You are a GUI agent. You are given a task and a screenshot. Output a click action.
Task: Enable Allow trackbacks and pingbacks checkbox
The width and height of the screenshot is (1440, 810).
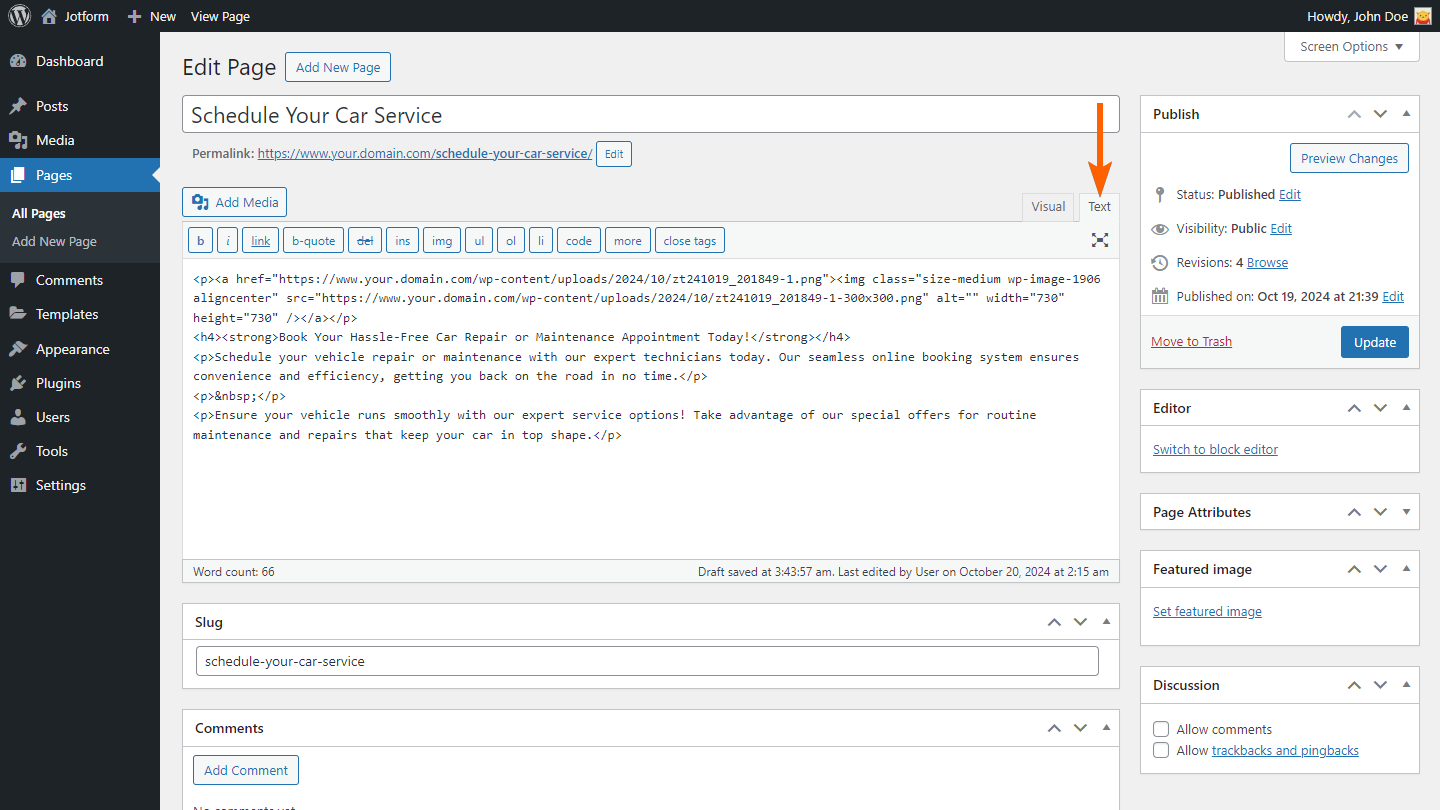point(1161,750)
